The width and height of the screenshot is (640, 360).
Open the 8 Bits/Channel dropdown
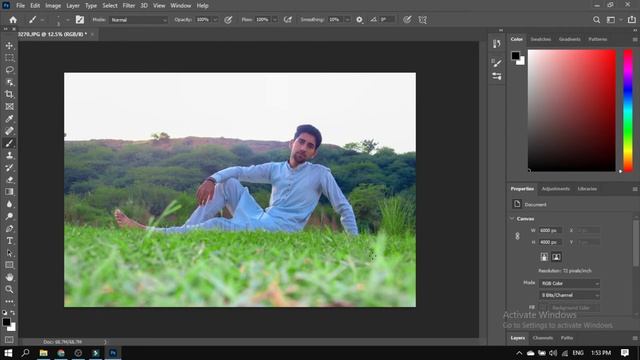tap(569, 295)
